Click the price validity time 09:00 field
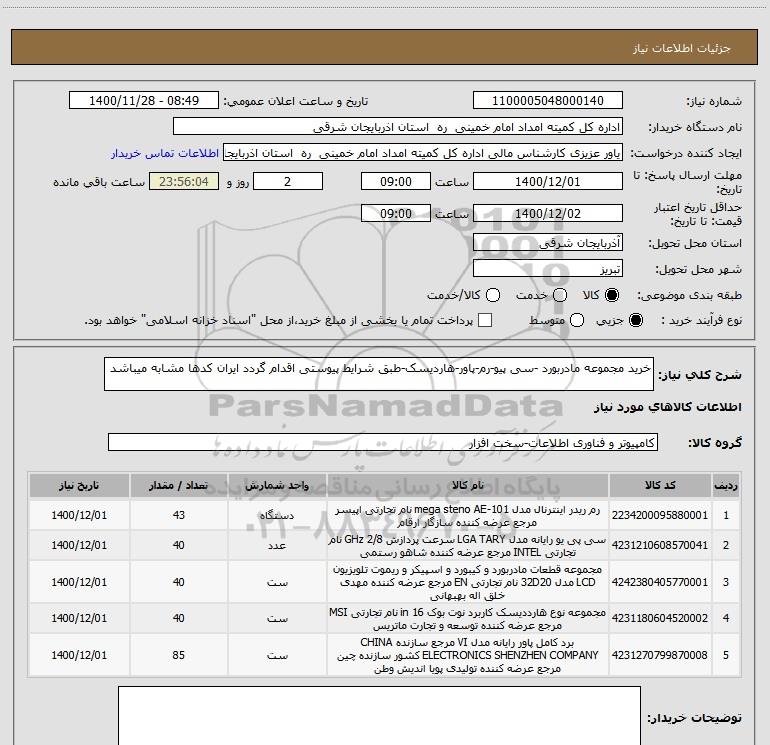Image resolution: width=770 pixels, height=745 pixels. (396, 214)
